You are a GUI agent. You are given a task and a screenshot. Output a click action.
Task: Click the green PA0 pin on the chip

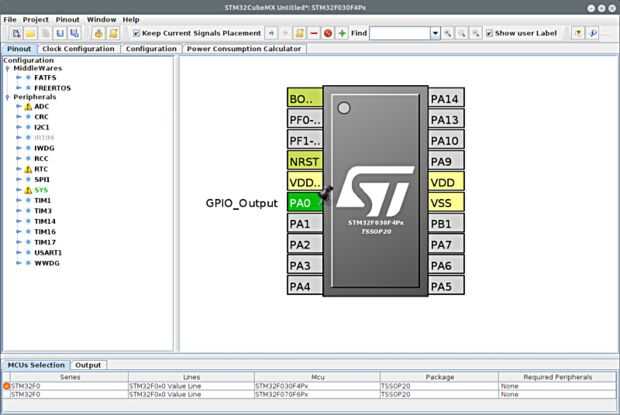304,203
